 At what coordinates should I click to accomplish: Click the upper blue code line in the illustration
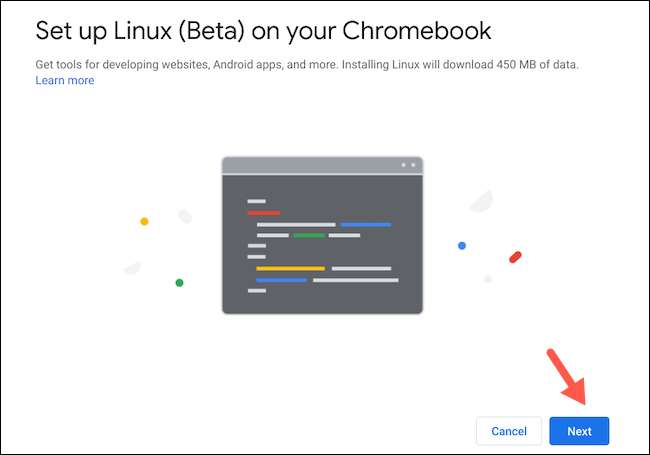(365, 224)
